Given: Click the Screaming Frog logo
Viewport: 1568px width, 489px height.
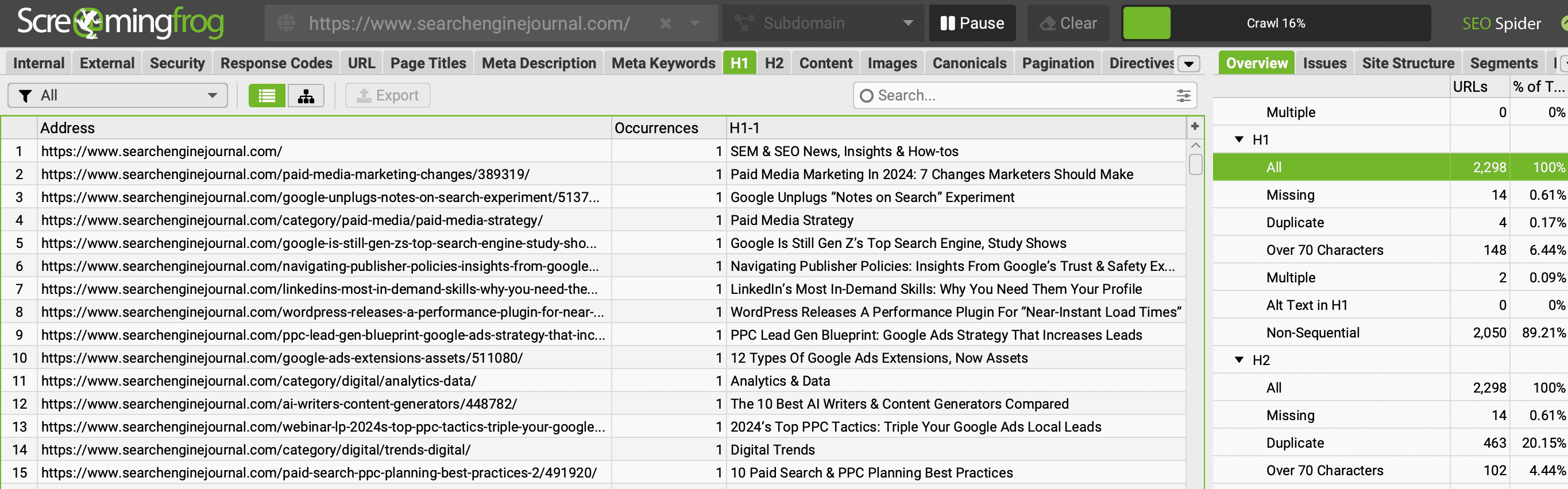Looking at the screenshot, I should (x=121, y=22).
